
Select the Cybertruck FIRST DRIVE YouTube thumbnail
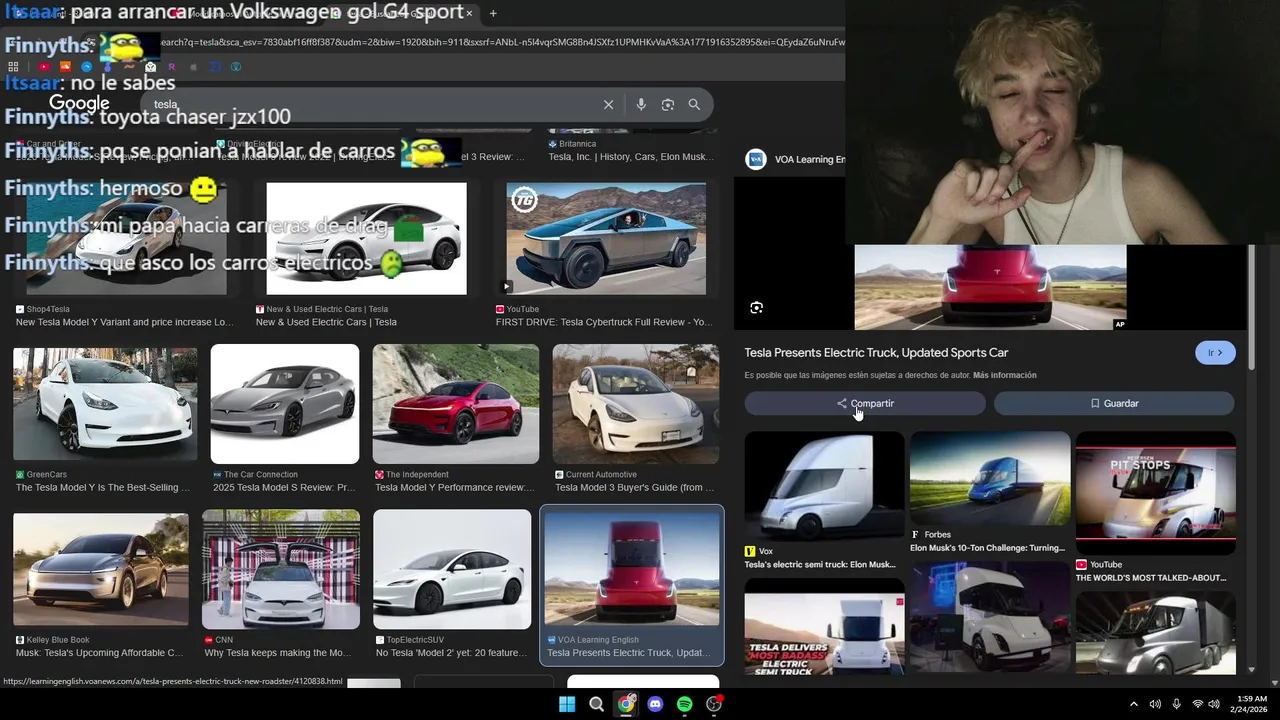(606, 238)
